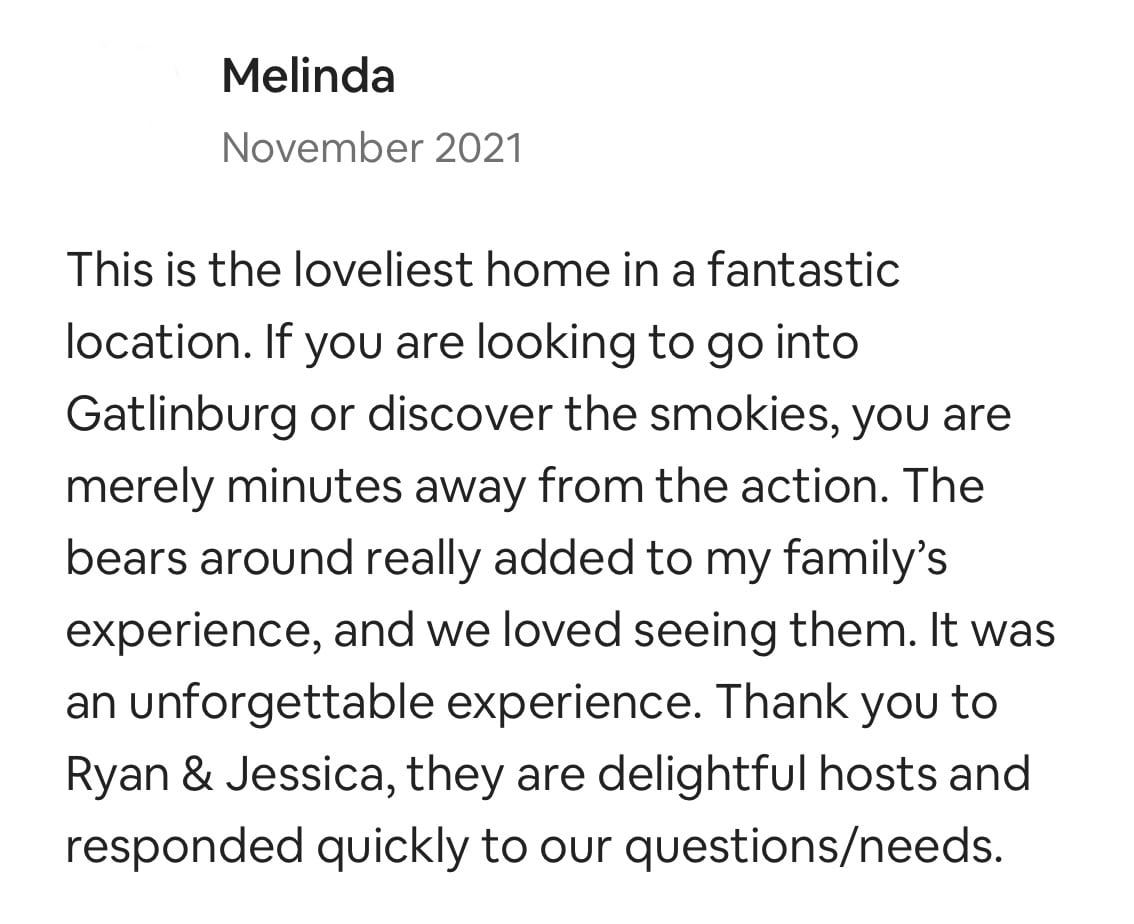Viewport: 1134px width, 924px height.
Task: Click the word merely in the review
Action: pyautogui.click(x=140, y=488)
